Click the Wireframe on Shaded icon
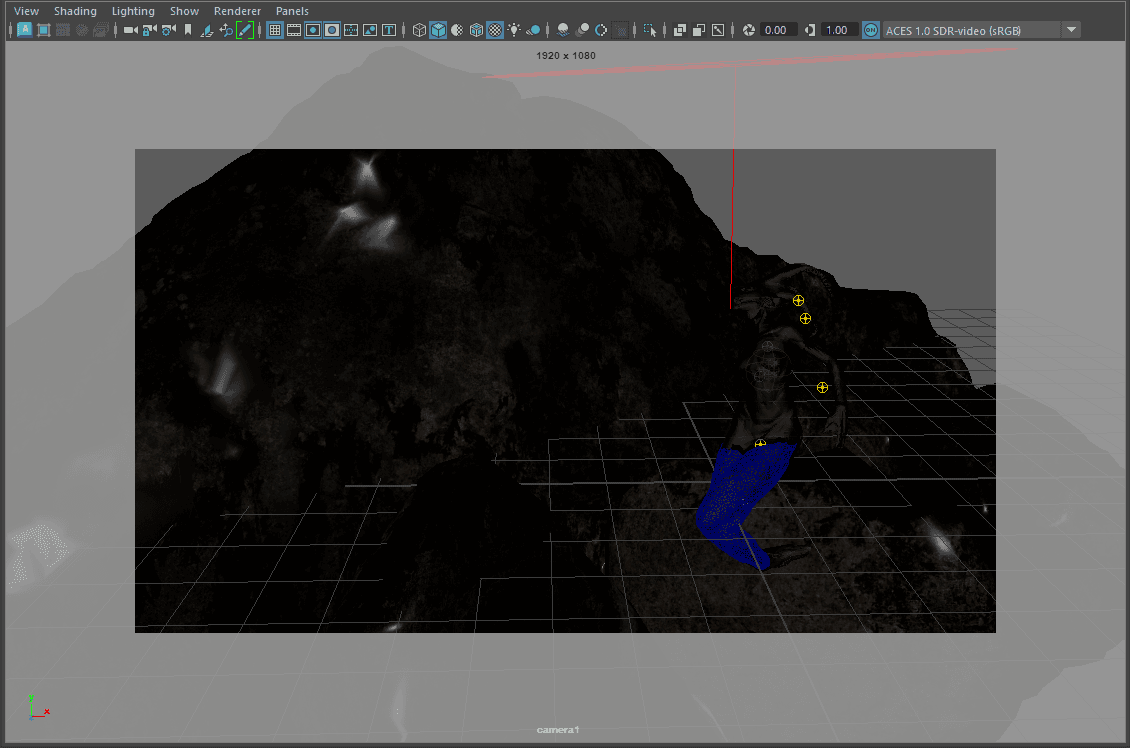 [x=476, y=30]
